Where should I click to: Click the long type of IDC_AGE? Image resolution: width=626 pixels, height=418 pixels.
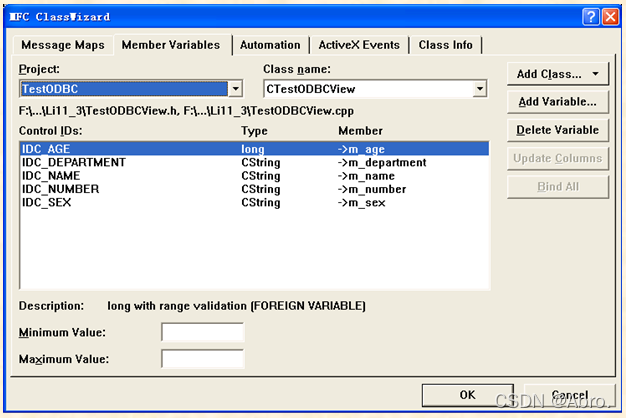click(253, 149)
